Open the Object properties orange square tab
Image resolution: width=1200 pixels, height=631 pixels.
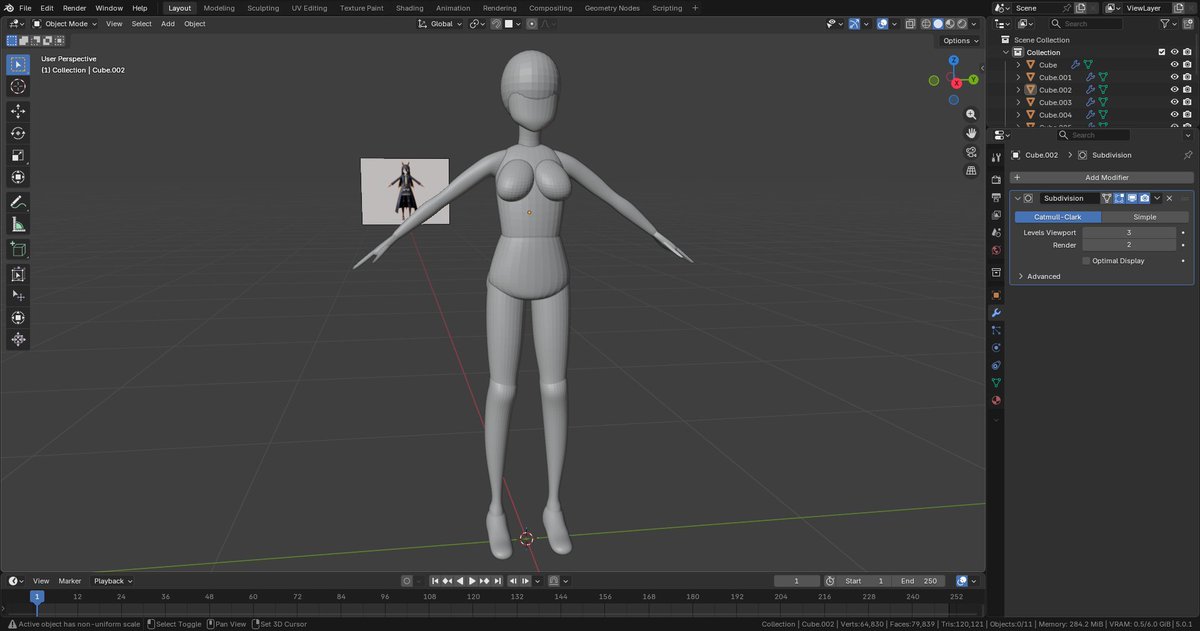[996, 295]
